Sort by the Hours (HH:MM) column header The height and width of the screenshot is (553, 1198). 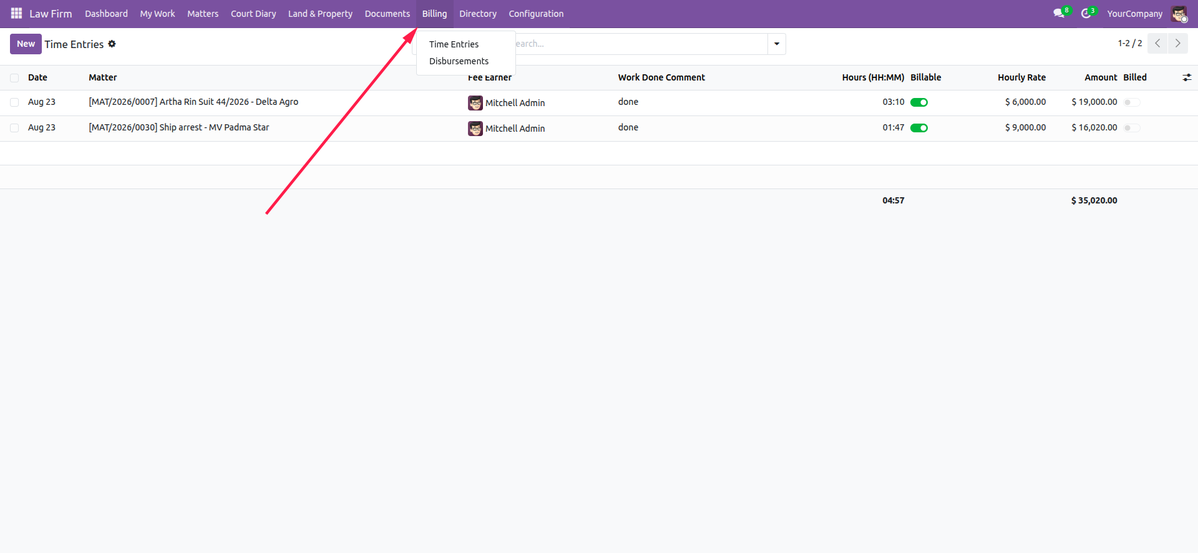pos(873,78)
